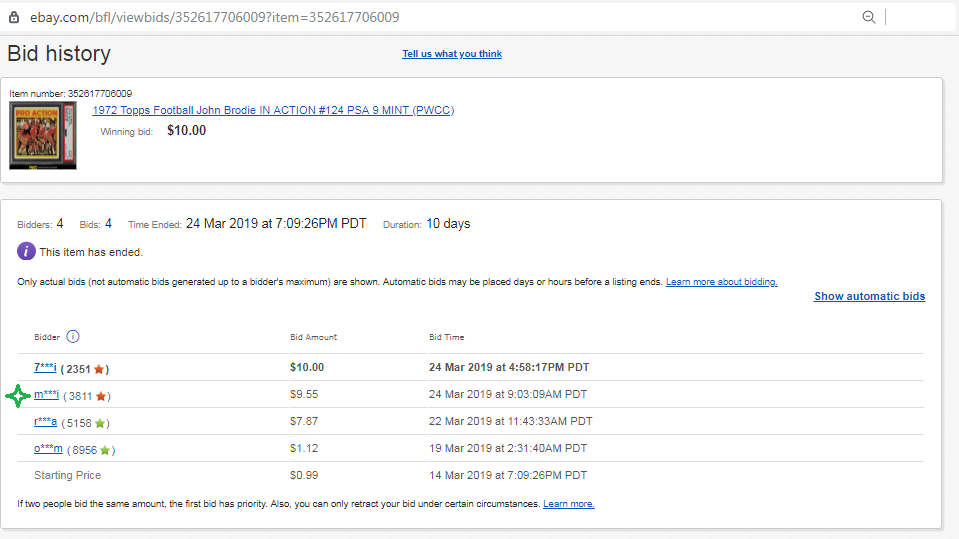Click the green star next to 8956
959x539 pixels.
105,450
